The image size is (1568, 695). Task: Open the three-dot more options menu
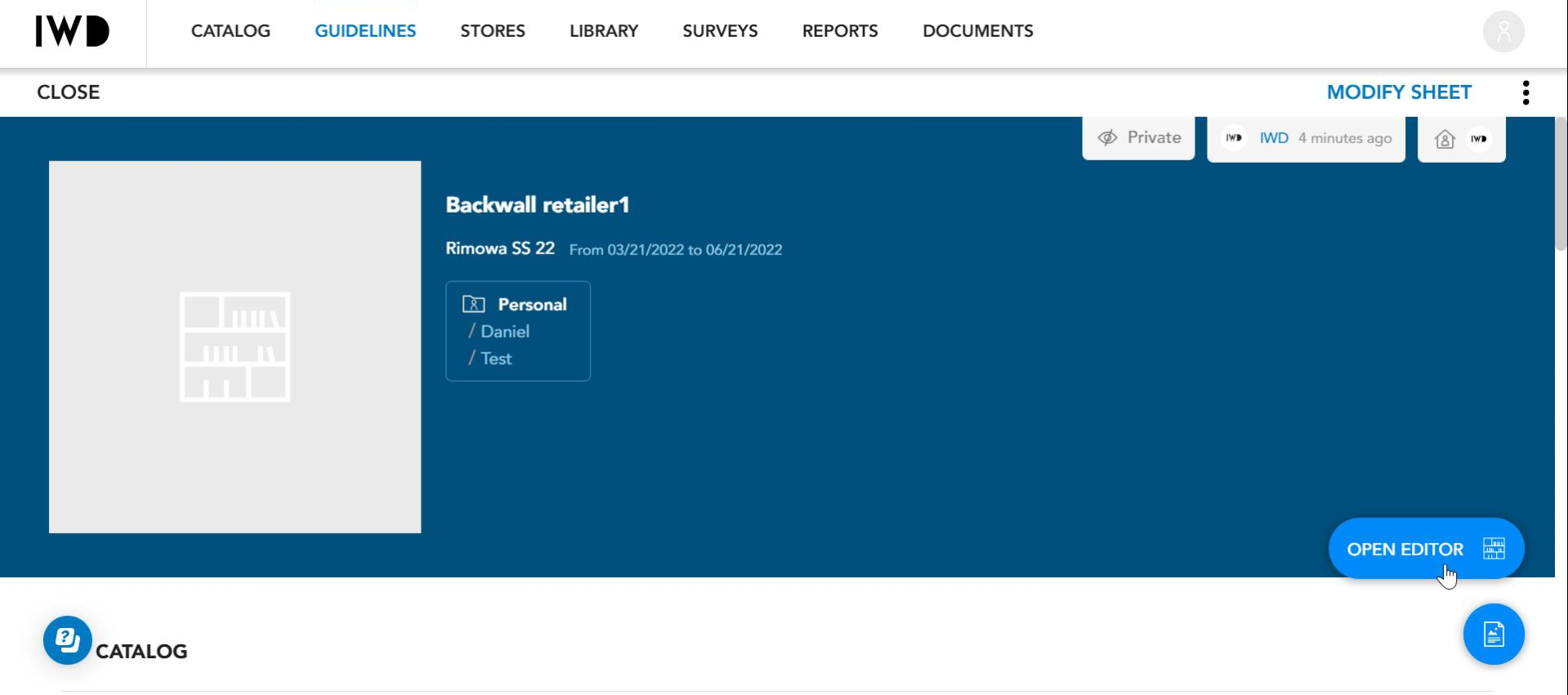pos(1526,92)
